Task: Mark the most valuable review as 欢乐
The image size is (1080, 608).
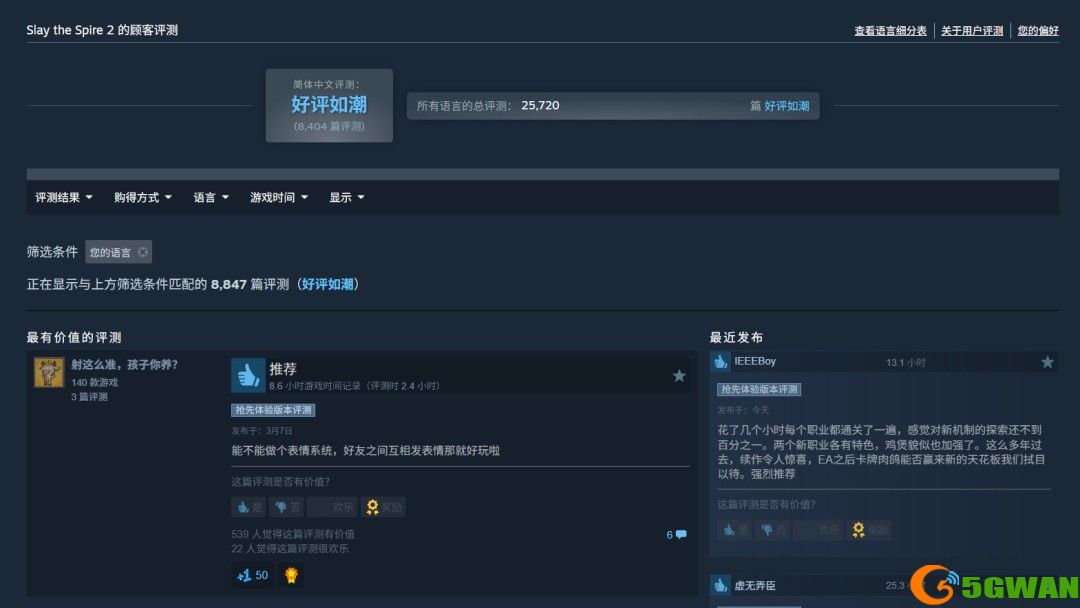Action: 333,507
